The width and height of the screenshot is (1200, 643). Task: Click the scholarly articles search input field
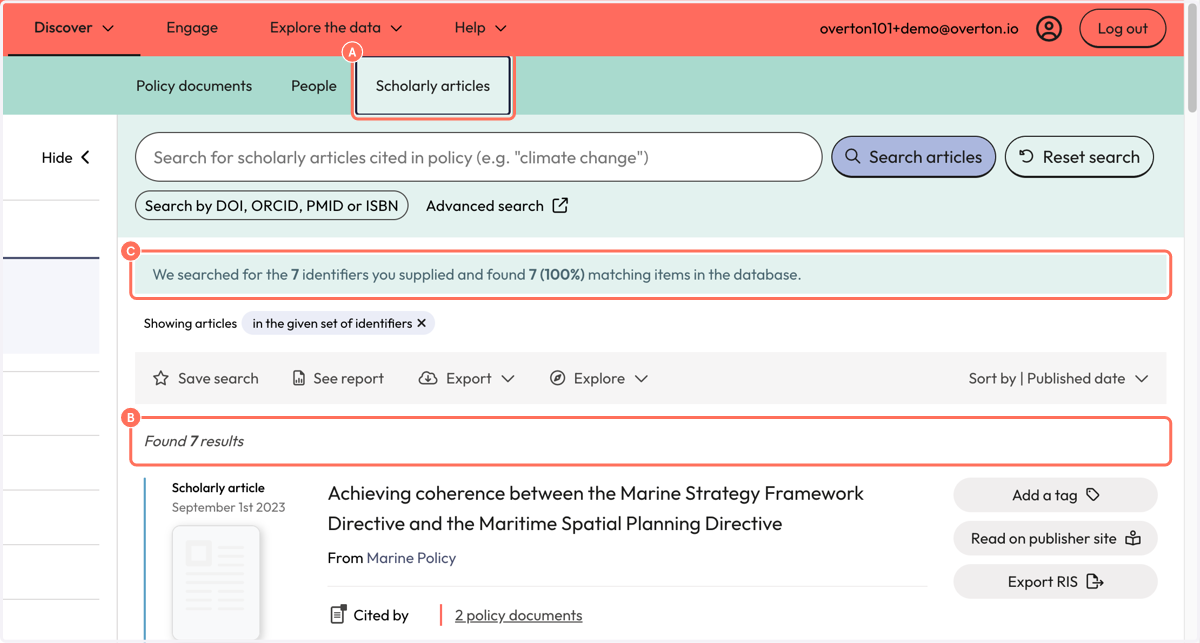(478, 157)
